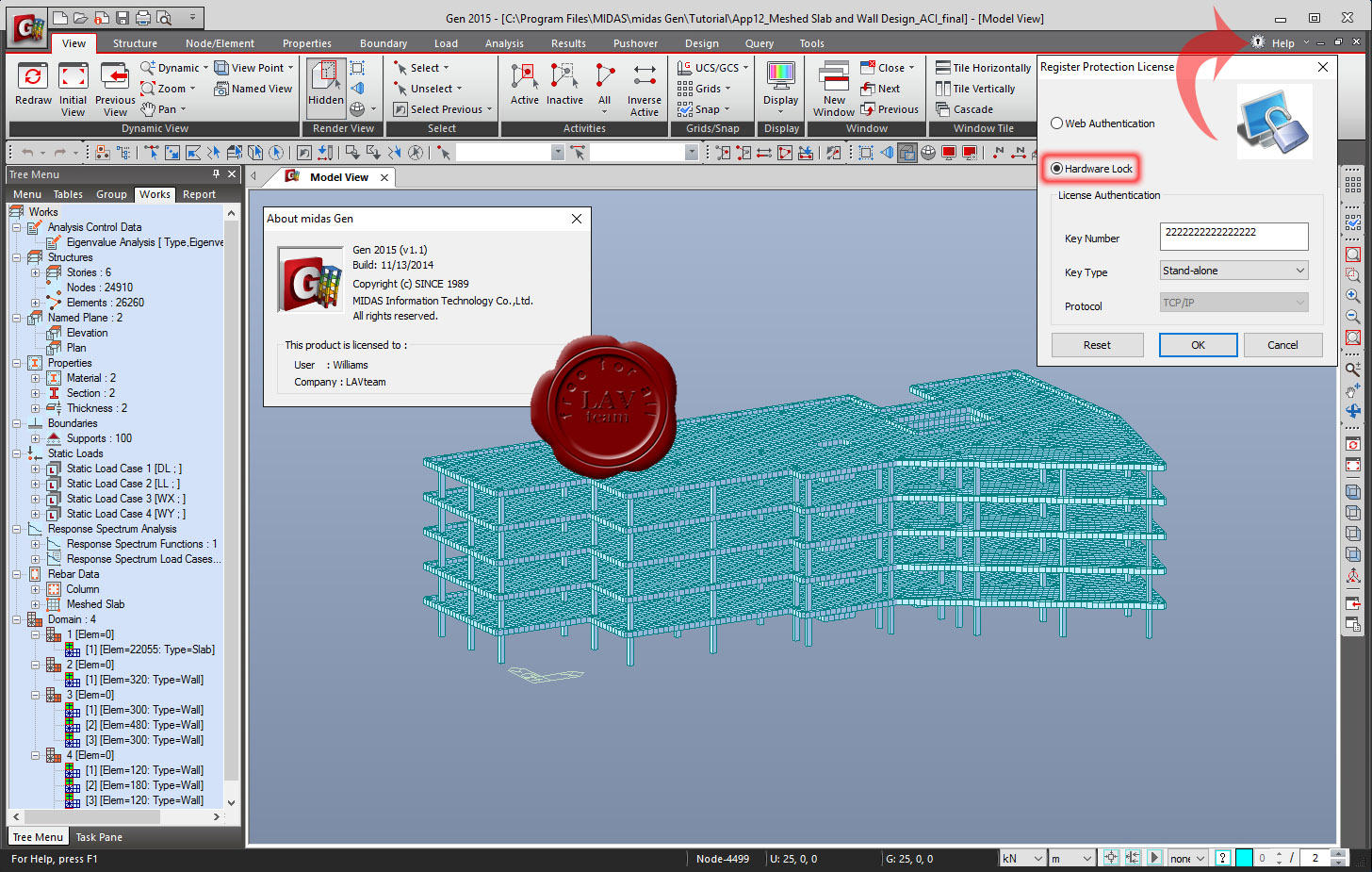The height and width of the screenshot is (872, 1372).
Task: Click the Initial View icon
Action: (73, 76)
